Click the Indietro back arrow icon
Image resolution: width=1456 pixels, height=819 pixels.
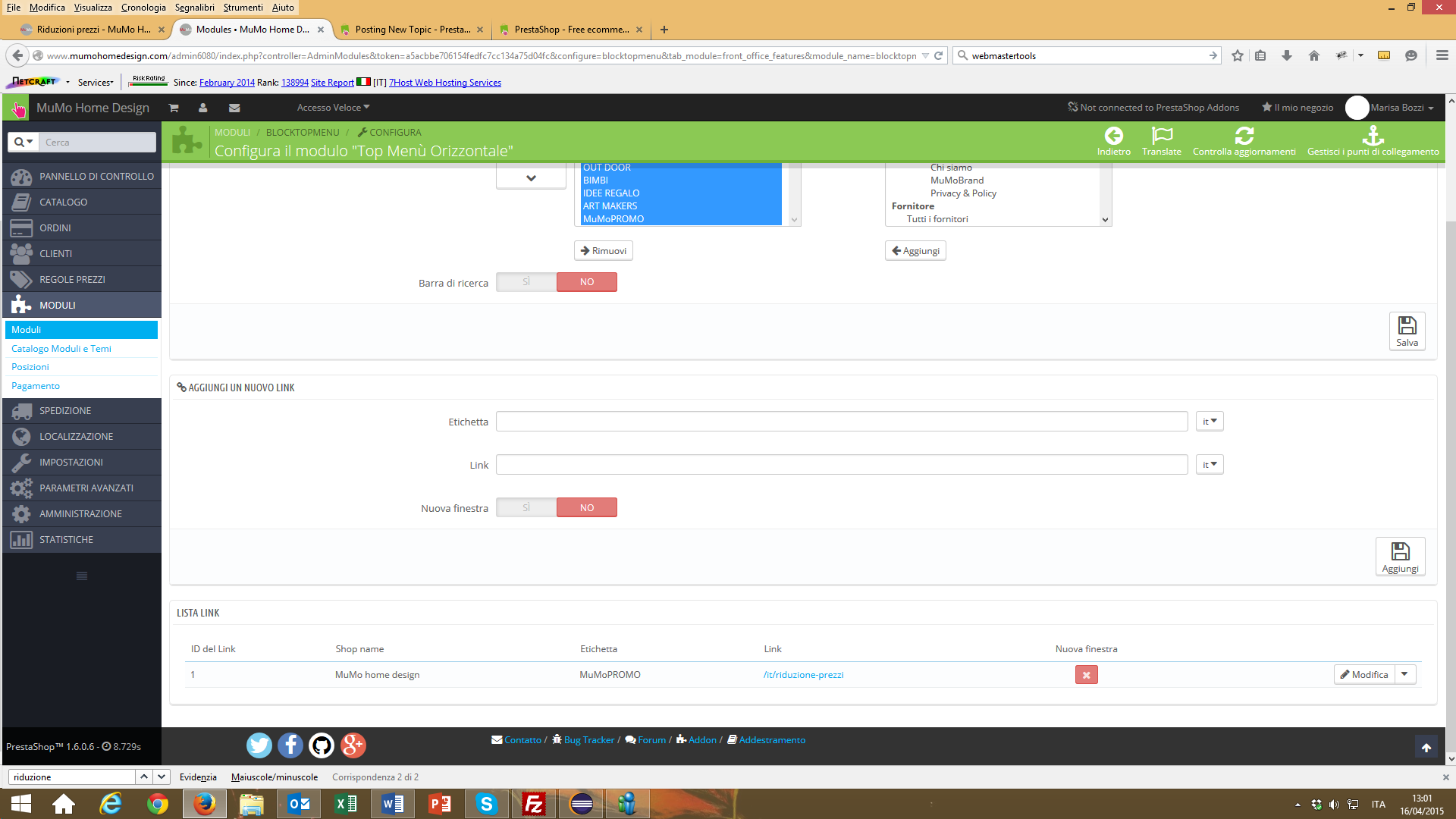pyautogui.click(x=1113, y=136)
